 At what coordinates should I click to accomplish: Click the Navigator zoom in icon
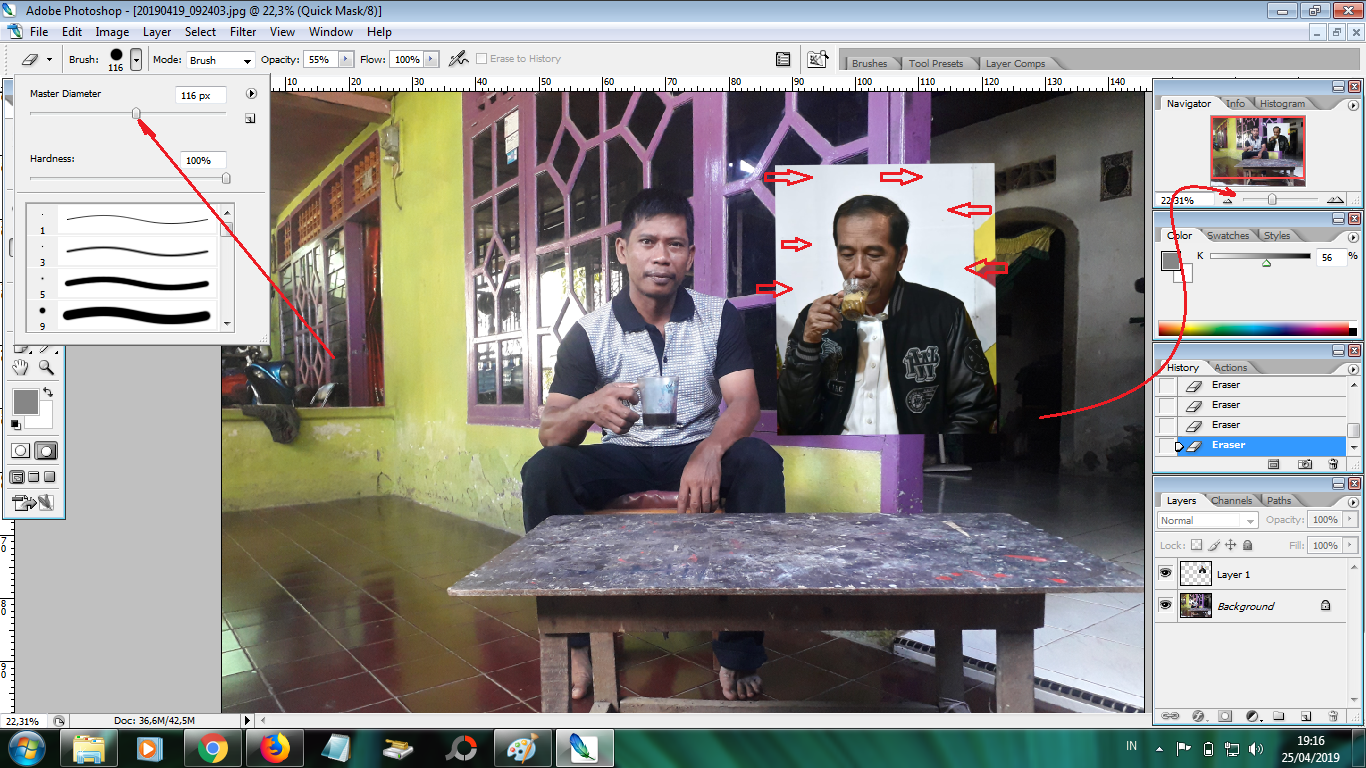tap(1335, 200)
